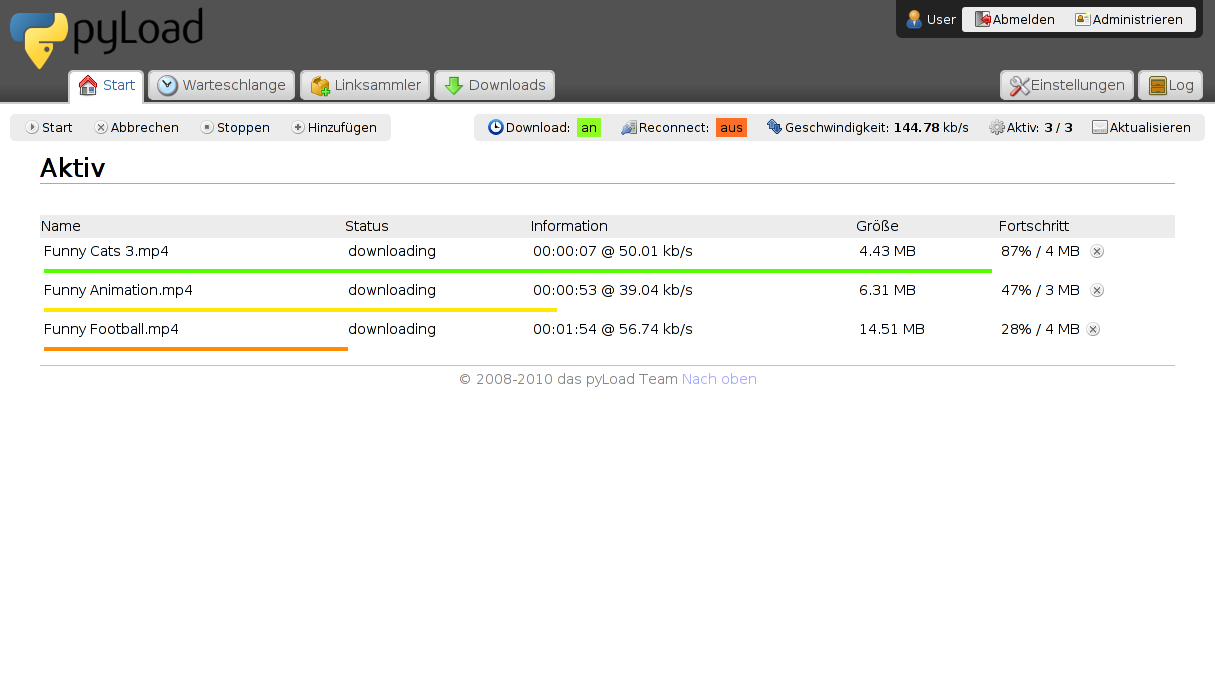The height and width of the screenshot is (674, 1215).
Task: Open the Linksammler tab
Action: point(364,85)
